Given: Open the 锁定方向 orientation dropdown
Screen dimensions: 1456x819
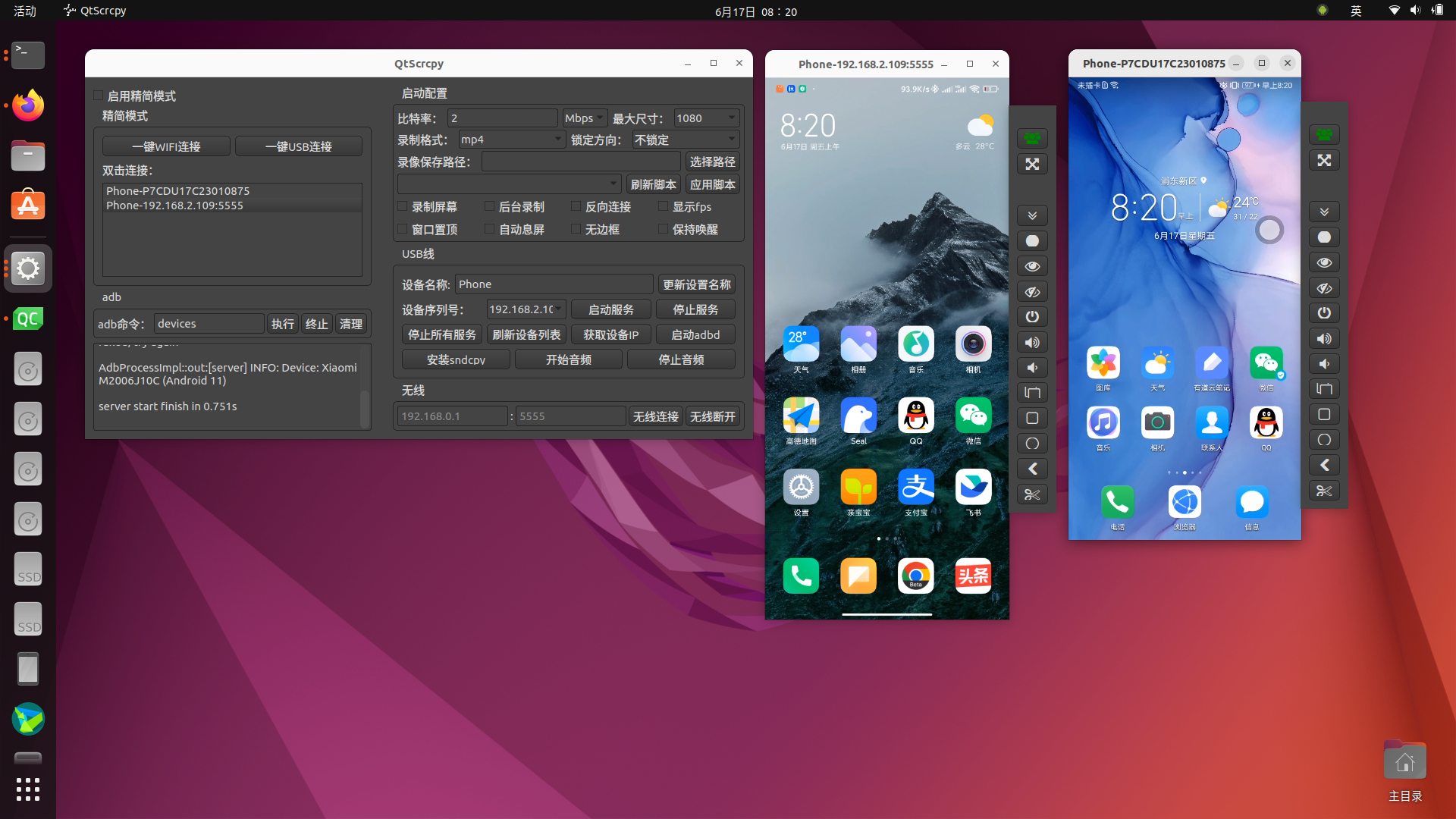Looking at the screenshot, I should (x=683, y=139).
